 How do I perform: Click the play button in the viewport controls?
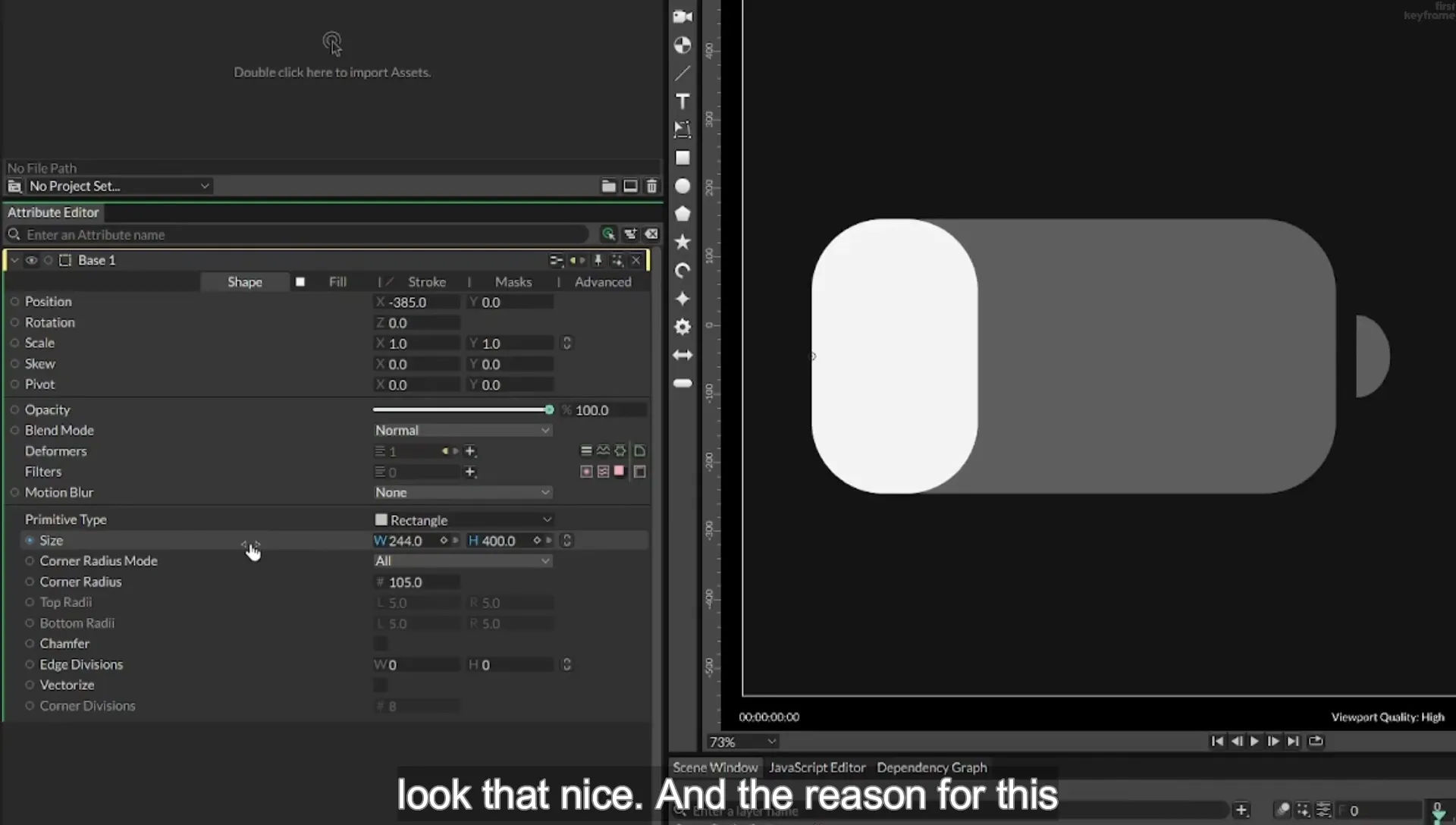(x=1254, y=742)
